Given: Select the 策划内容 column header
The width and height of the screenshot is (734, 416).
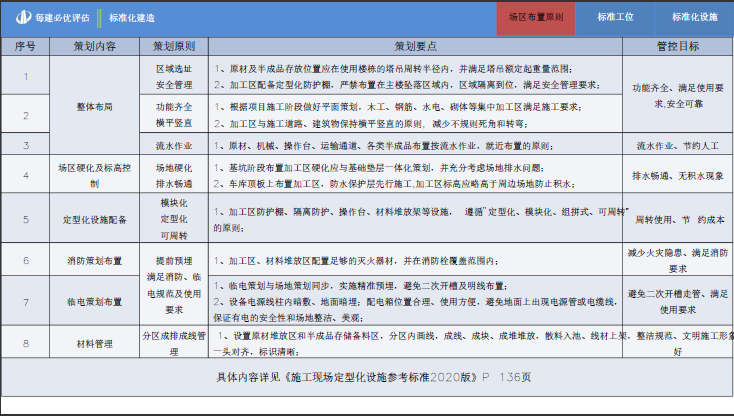Looking at the screenshot, I should tap(95, 46).
